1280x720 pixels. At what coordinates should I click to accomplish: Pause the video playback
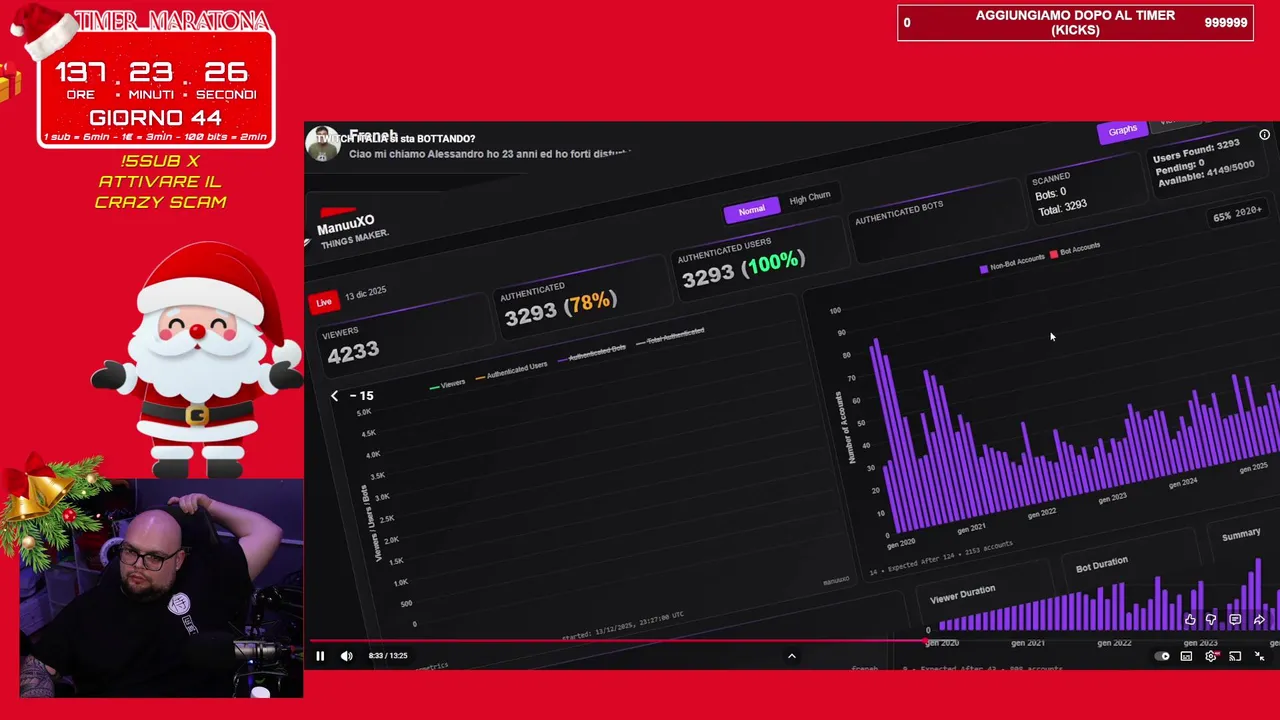click(x=320, y=656)
